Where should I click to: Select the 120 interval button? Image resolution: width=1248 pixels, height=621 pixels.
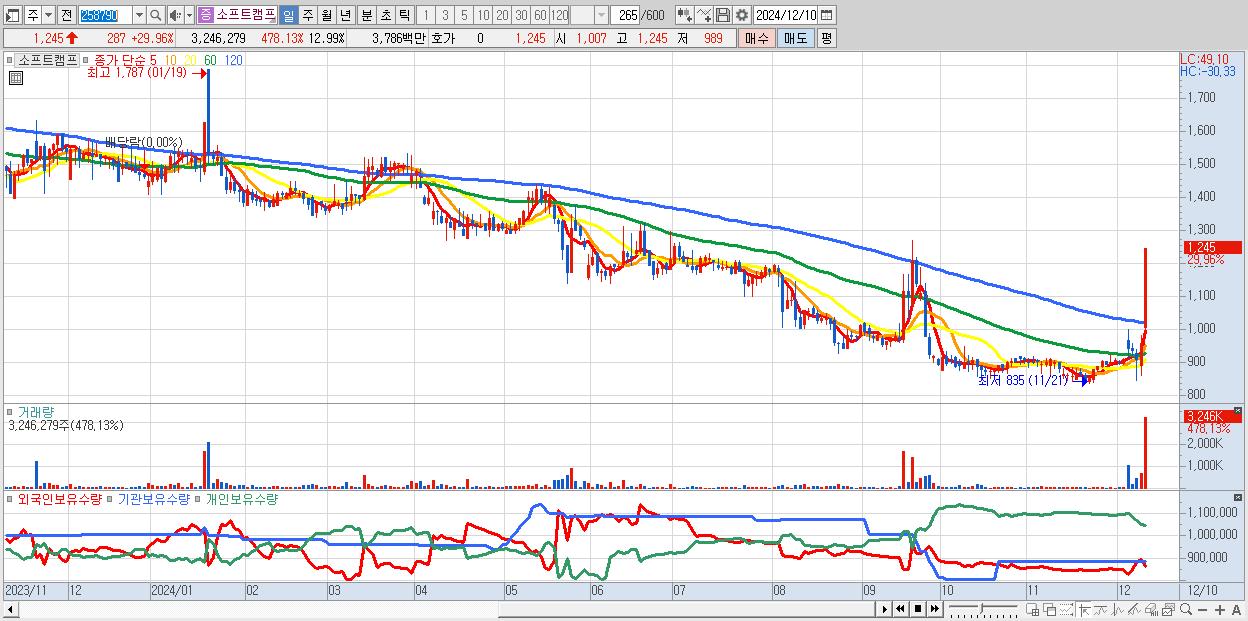(x=559, y=15)
